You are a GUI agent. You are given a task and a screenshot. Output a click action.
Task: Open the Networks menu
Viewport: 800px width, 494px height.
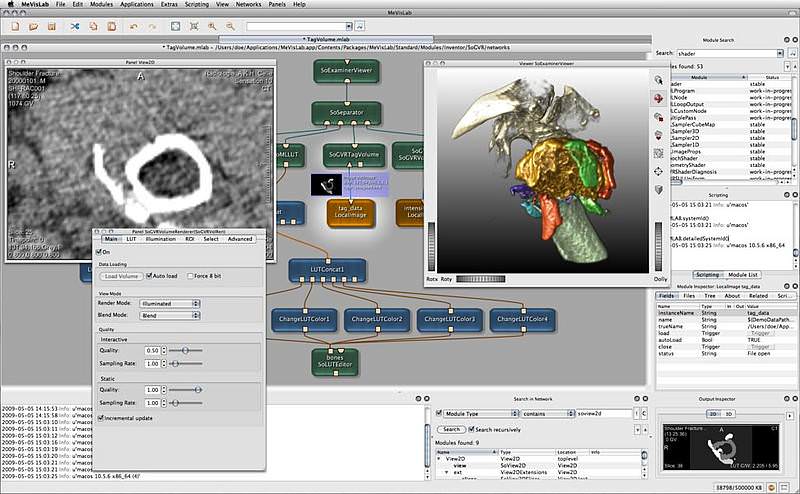point(248,4)
